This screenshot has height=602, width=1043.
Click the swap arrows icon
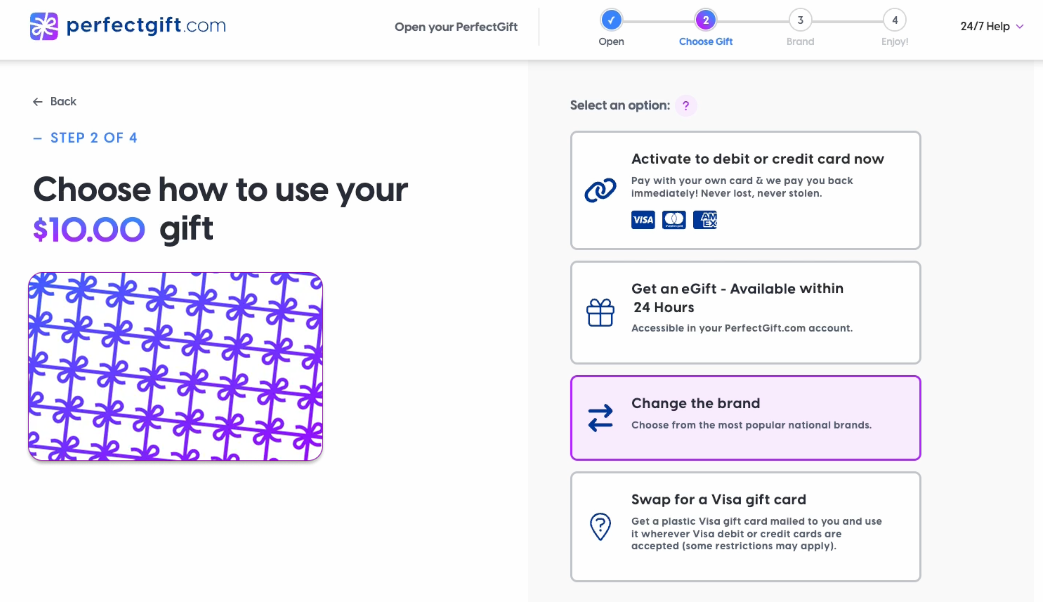coord(600,418)
